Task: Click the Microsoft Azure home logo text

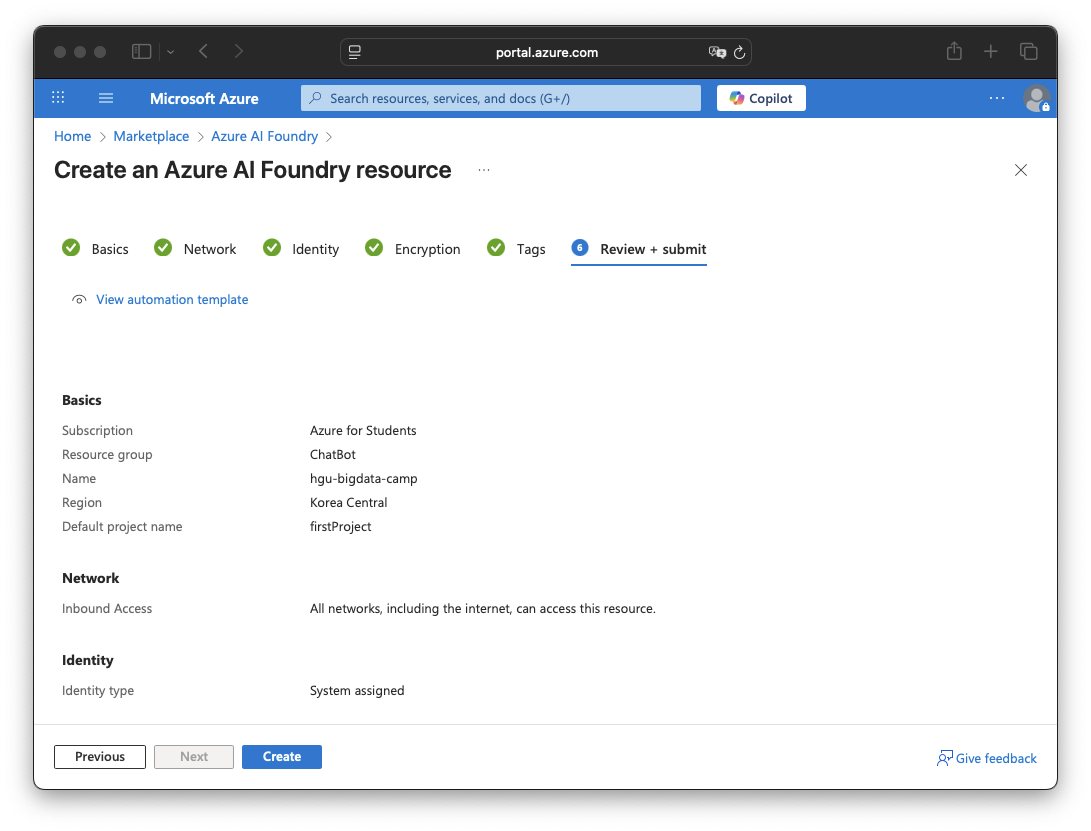Action: point(204,99)
